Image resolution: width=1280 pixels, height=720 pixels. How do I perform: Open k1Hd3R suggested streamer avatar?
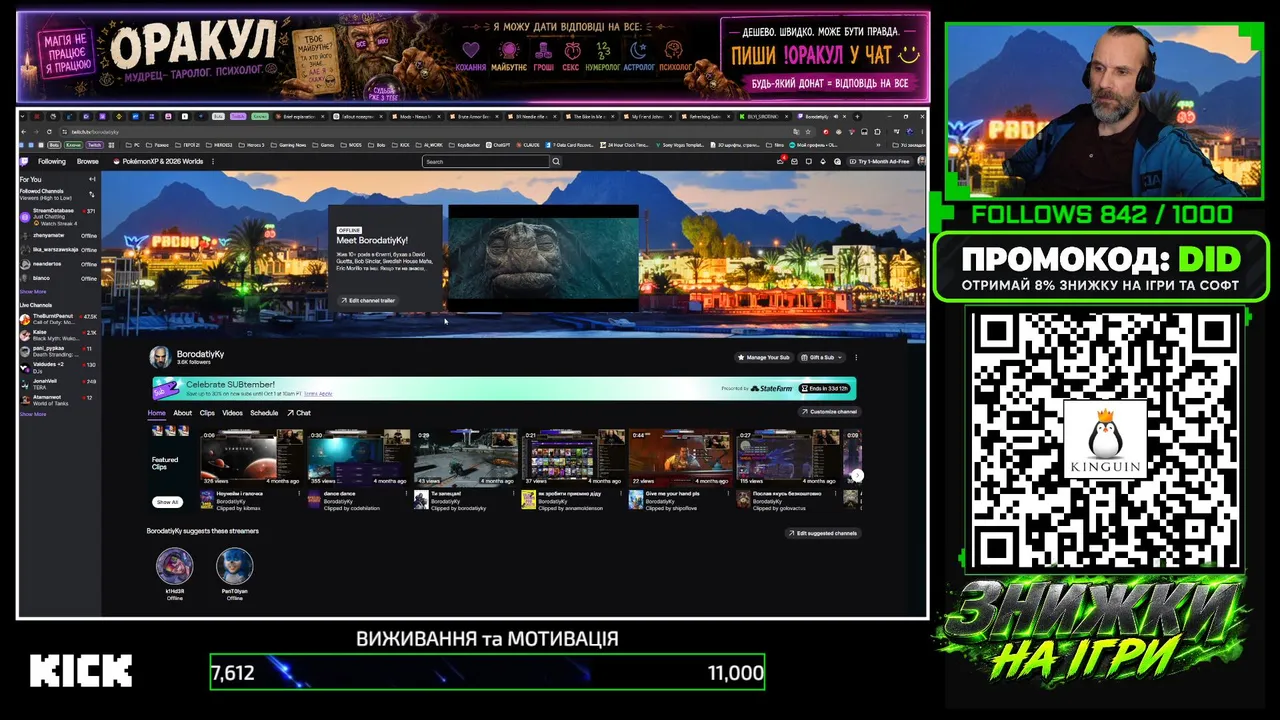click(x=175, y=566)
